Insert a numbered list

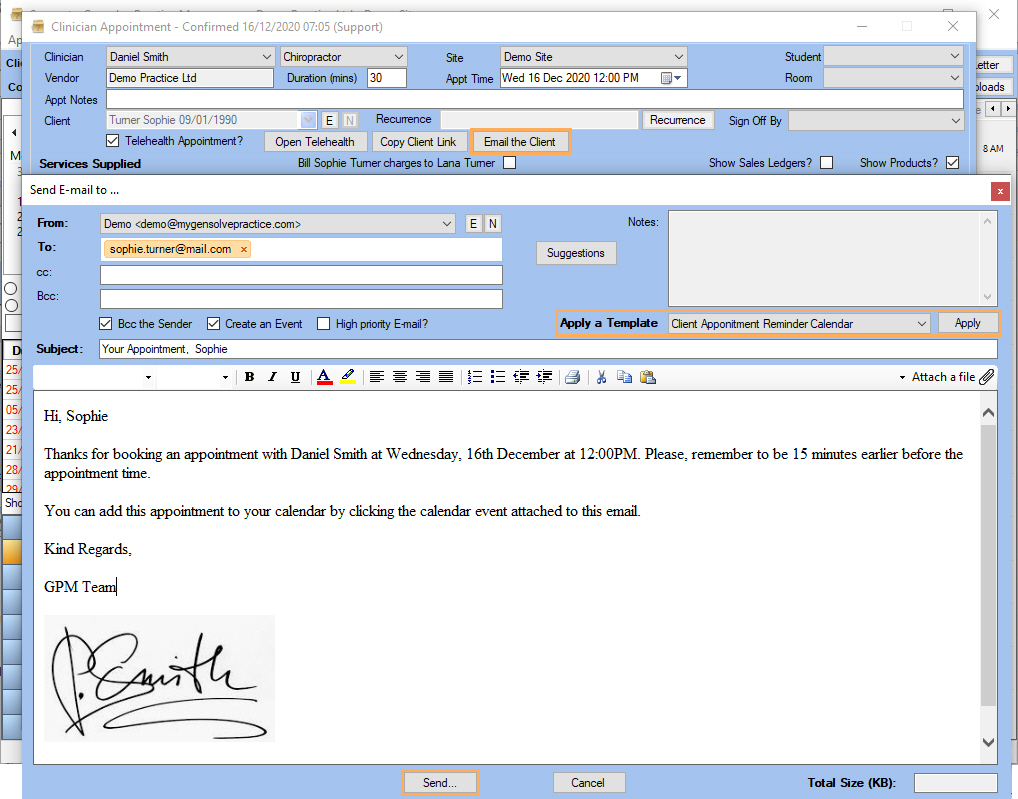tap(474, 377)
